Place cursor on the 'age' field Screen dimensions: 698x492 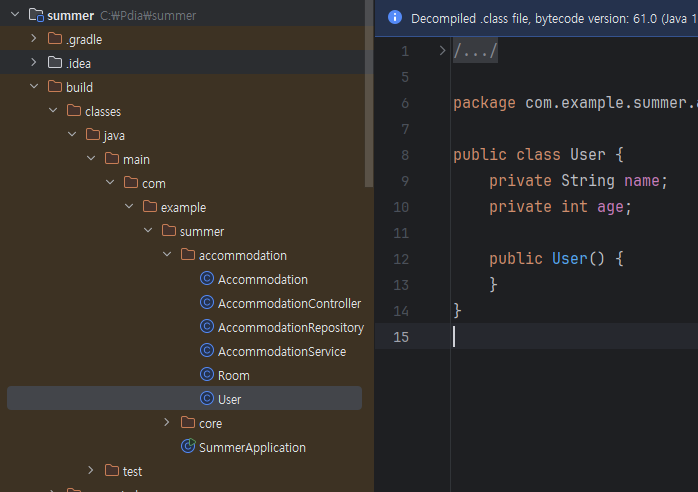(x=610, y=207)
